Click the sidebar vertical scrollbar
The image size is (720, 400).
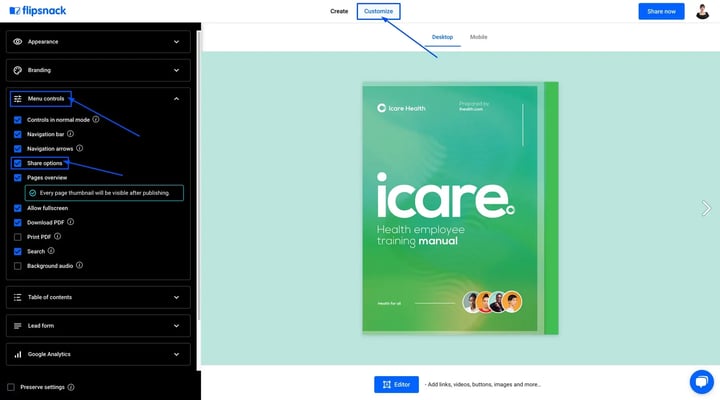[x=198, y=175]
